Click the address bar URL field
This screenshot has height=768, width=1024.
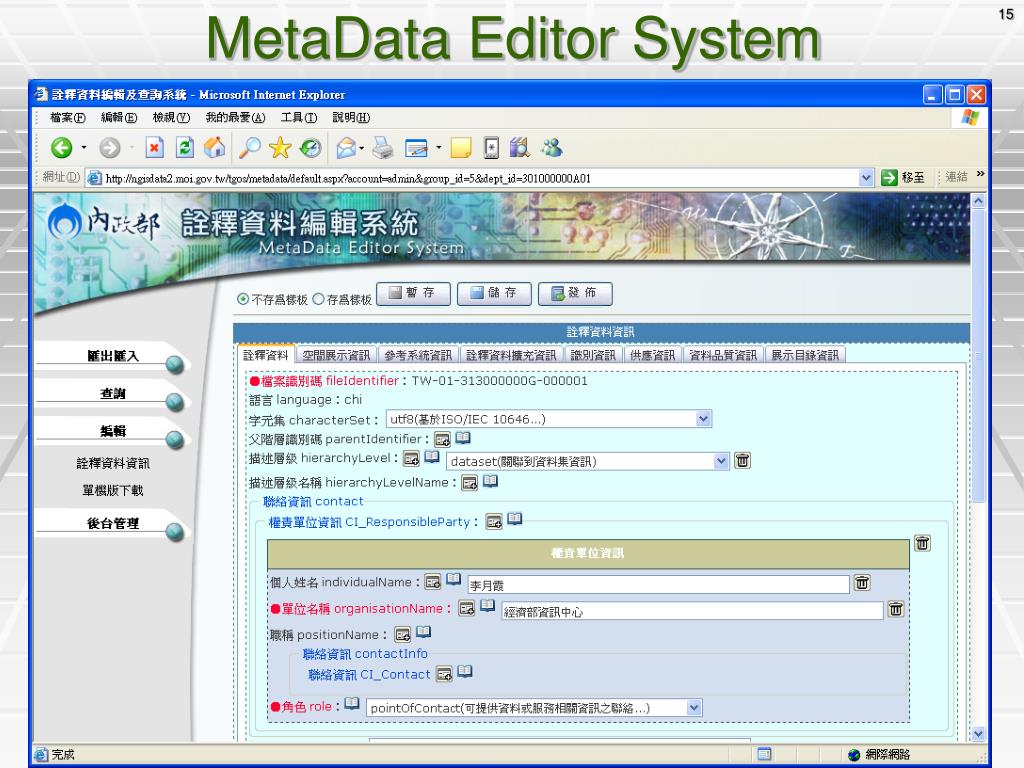point(480,178)
